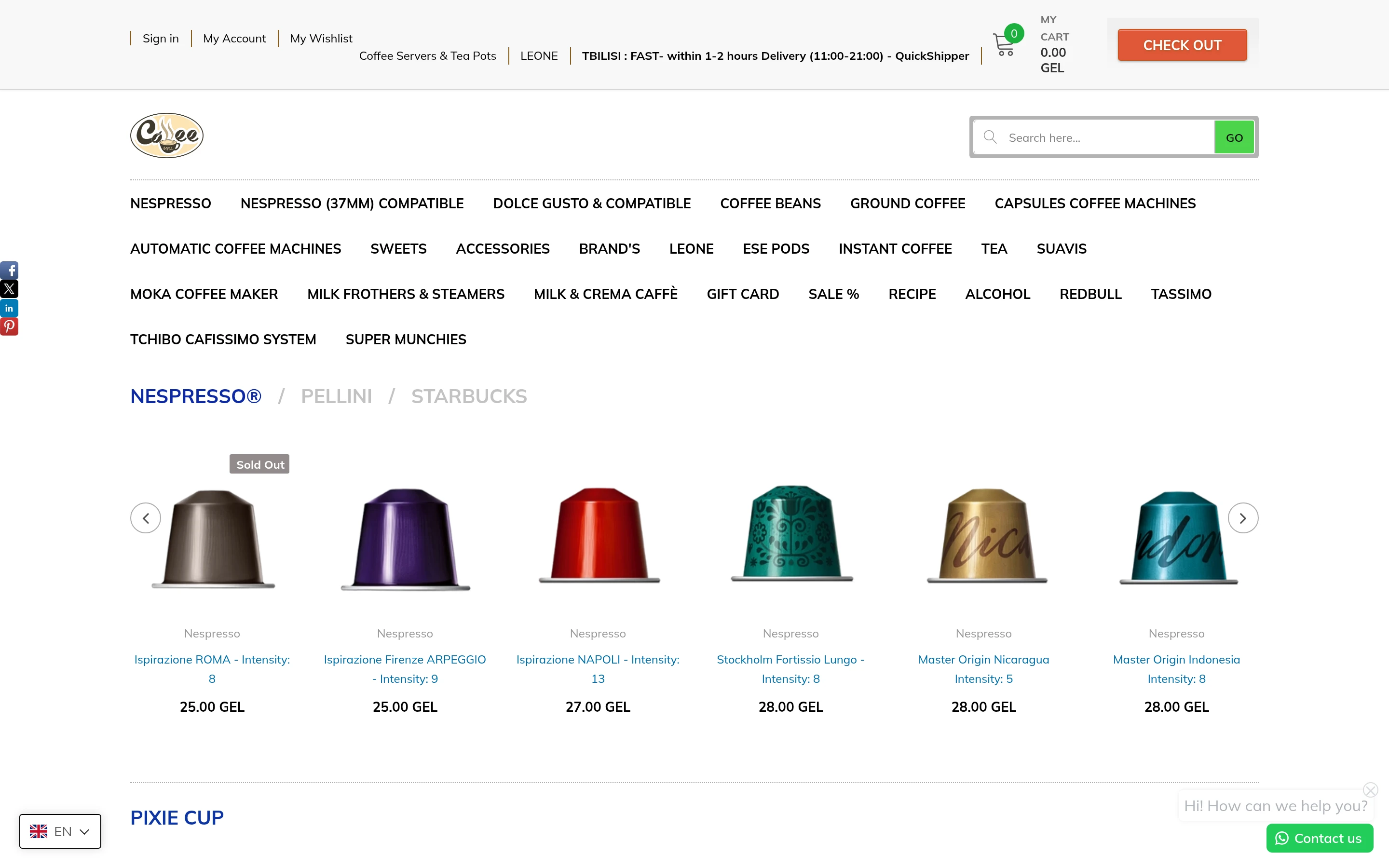Select the NESPRESSO® product tab
Image resolution: width=1389 pixels, height=868 pixels.
pos(196,396)
